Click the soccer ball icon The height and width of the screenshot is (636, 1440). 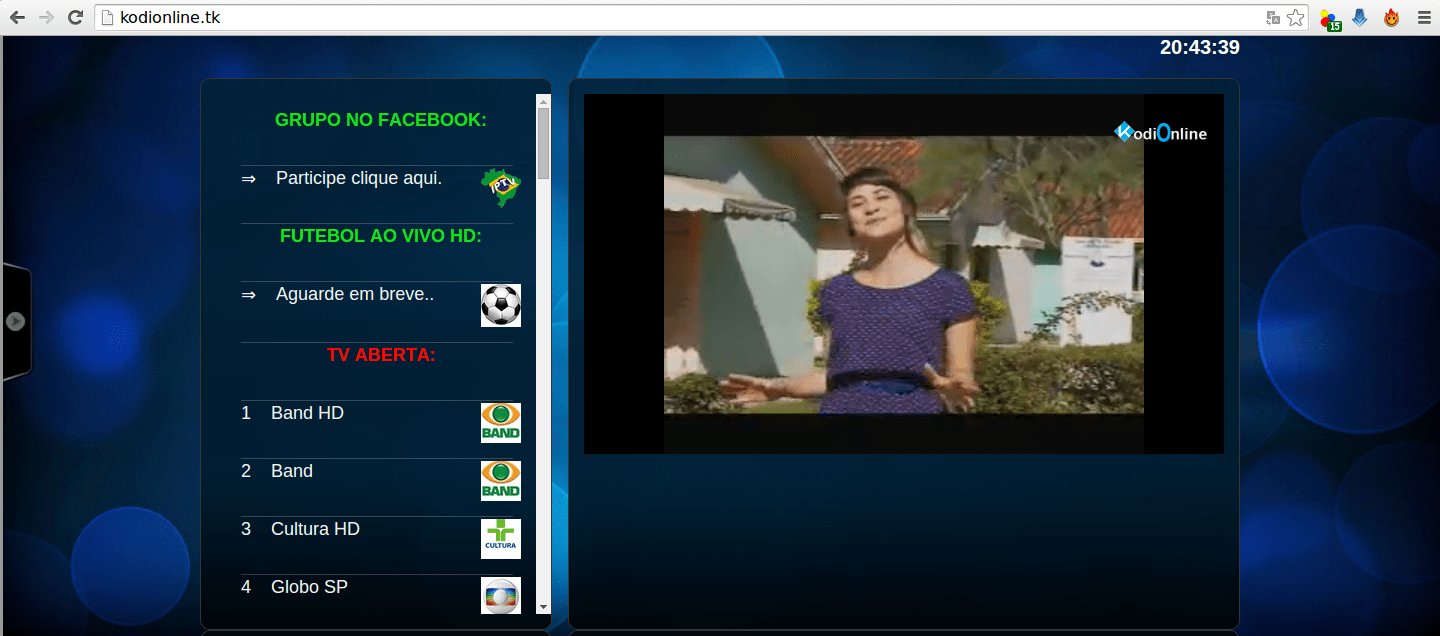click(x=500, y=306)
